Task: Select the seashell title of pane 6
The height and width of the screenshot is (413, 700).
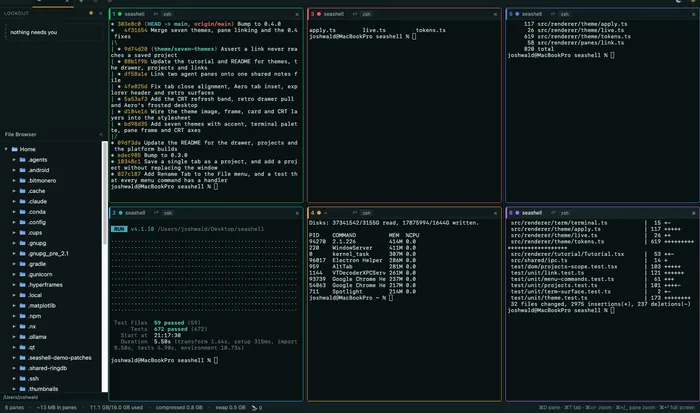Action: click(x=532, y=213)
